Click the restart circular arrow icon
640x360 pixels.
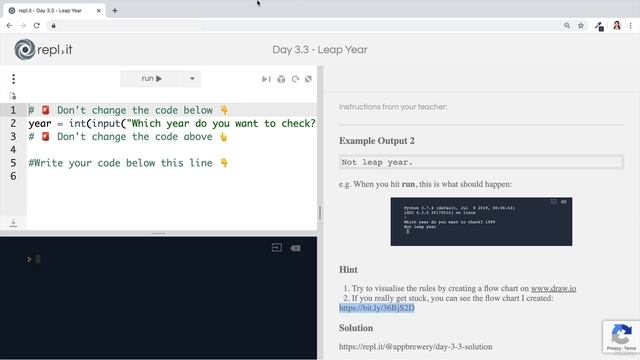coord(295,79)
